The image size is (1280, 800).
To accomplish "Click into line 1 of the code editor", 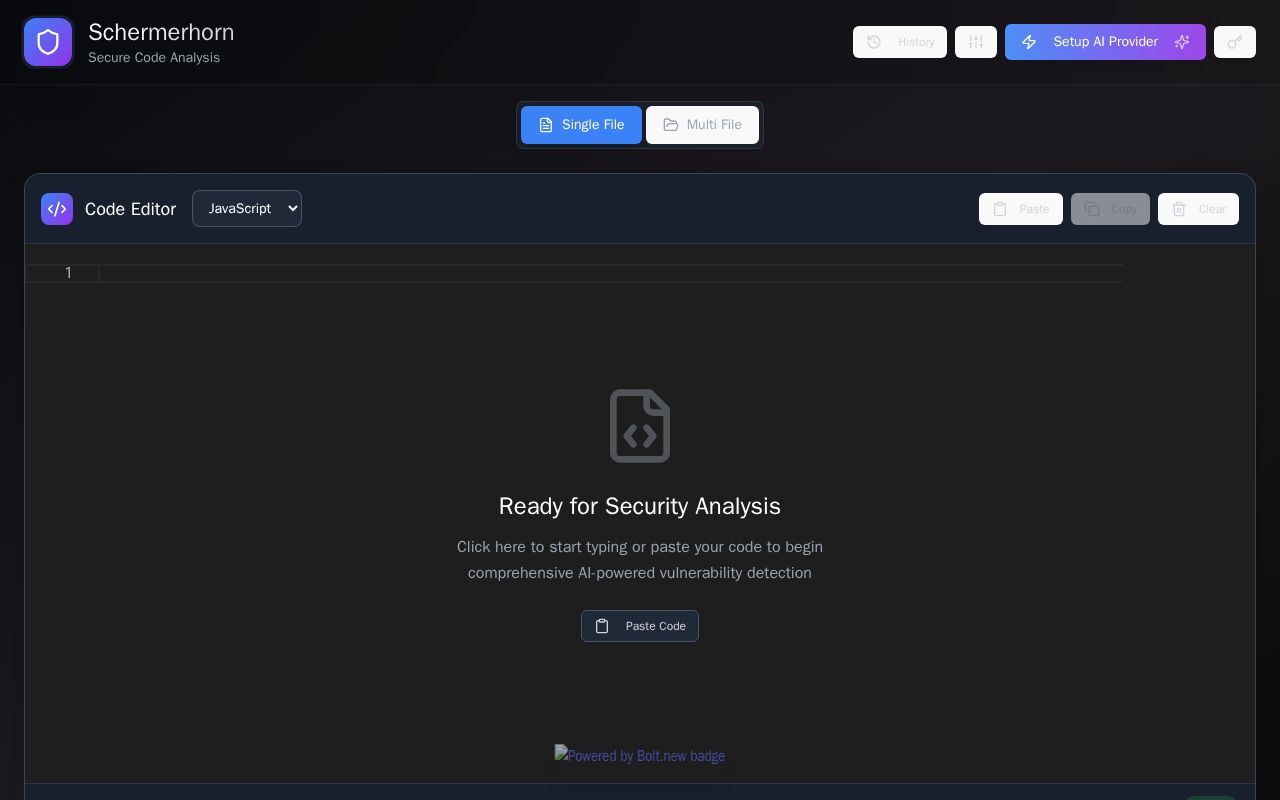I will tap(610, 273).
